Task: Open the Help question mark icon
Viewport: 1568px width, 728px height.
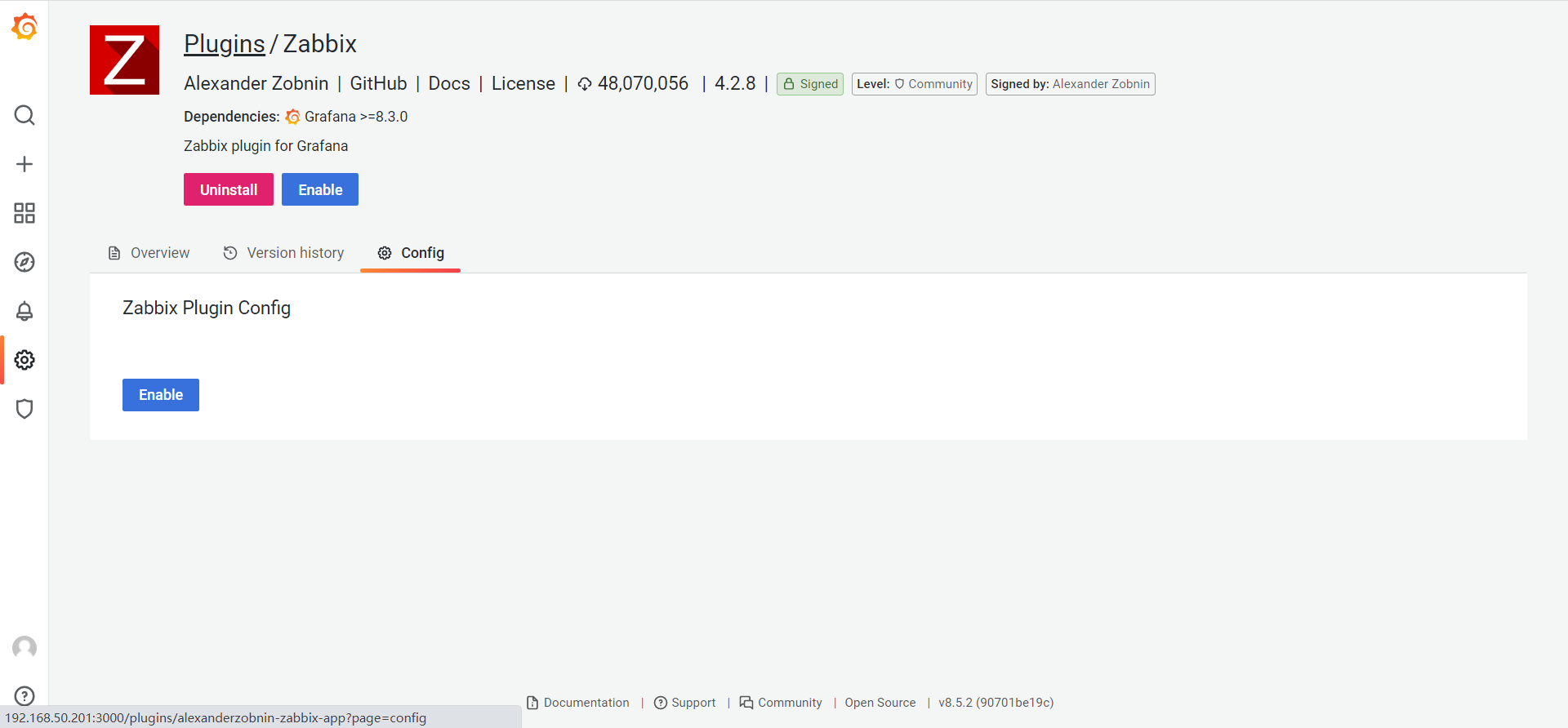Action: (x=24, y=696)
